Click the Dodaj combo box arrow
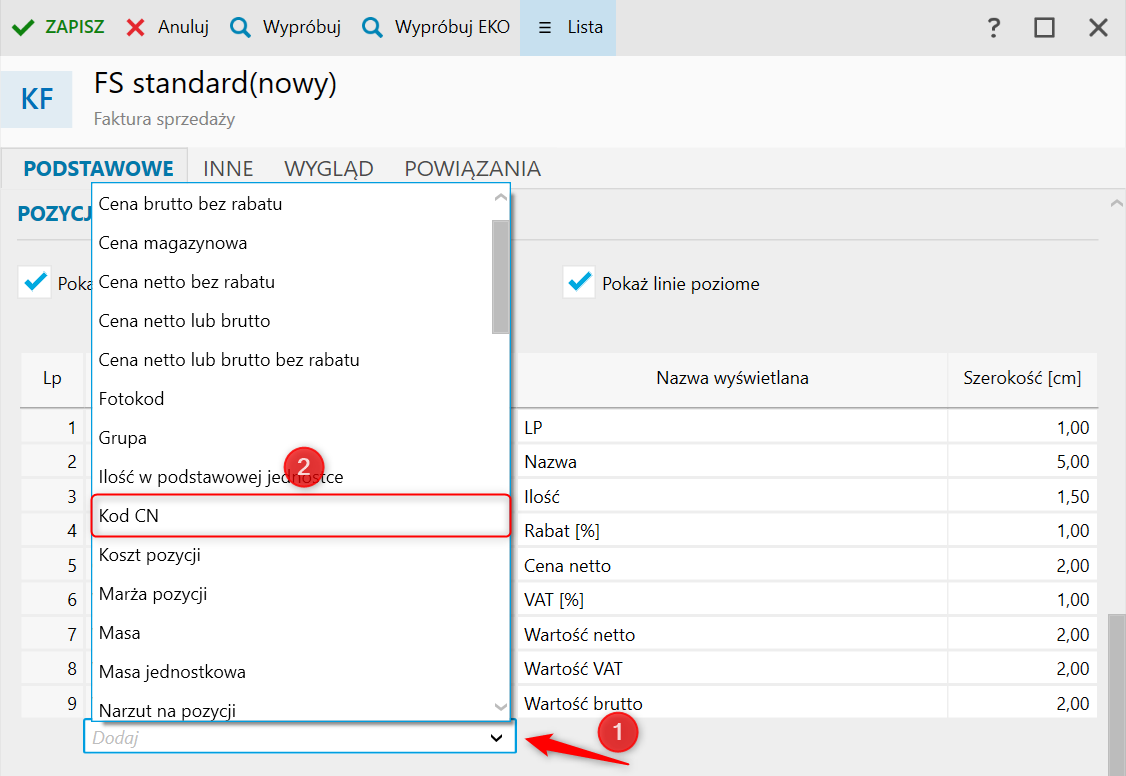 (x=496, y=737)
